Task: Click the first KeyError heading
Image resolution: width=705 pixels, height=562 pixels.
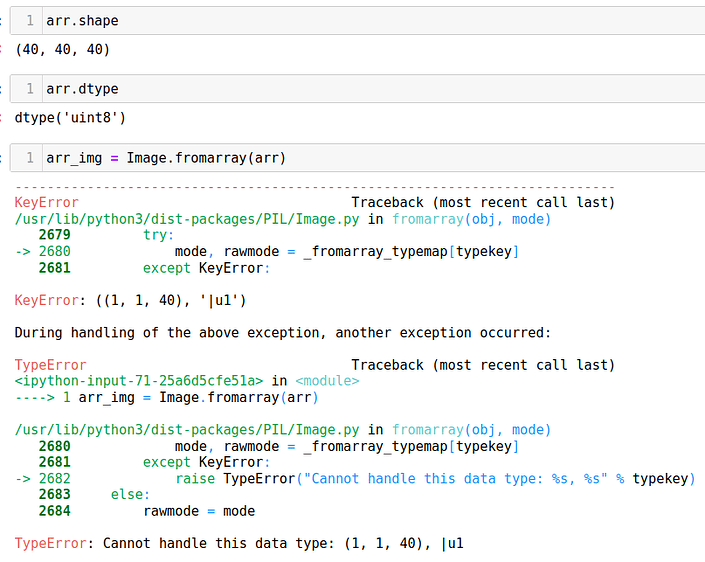Action: coord(46,202)
